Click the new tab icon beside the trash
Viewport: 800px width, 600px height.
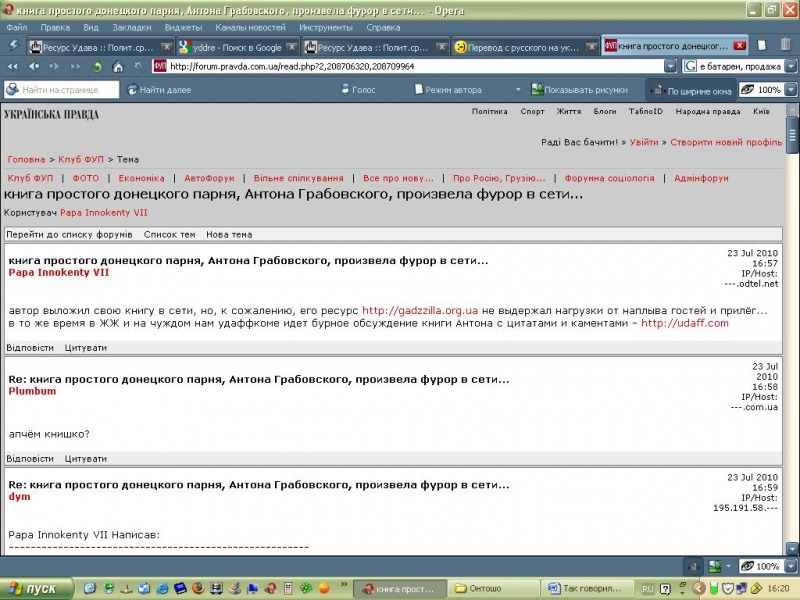pyautogui.click(x=762, y=46)
